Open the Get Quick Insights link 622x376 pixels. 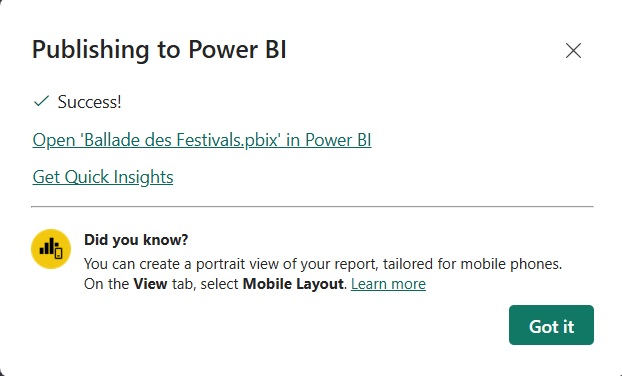[x=103, y=177]
